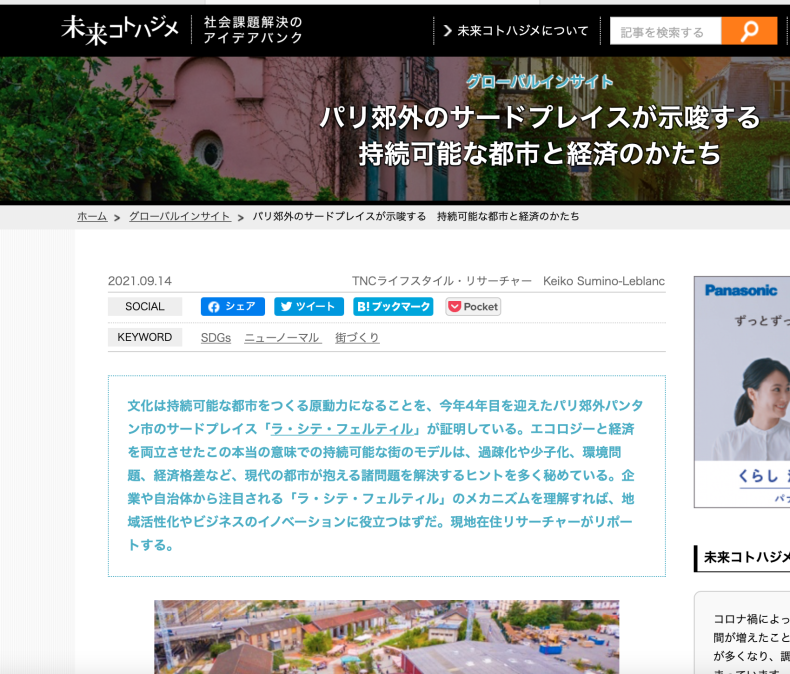This screenshot has width=790, height=674.
Task: Click the Panasonic advertisement banner
Action: pos(742,391)
